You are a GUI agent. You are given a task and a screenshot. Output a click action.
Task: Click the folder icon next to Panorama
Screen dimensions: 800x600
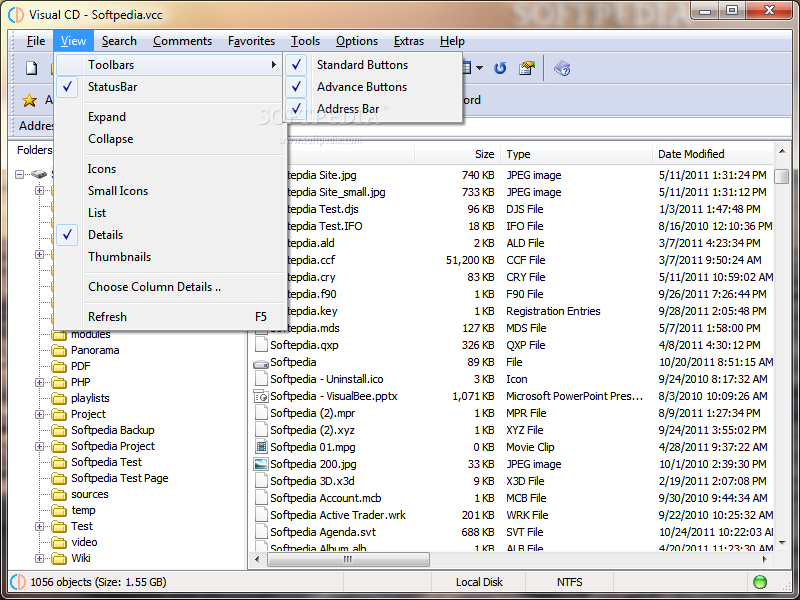pyautogui.click(x=59, y=351)
